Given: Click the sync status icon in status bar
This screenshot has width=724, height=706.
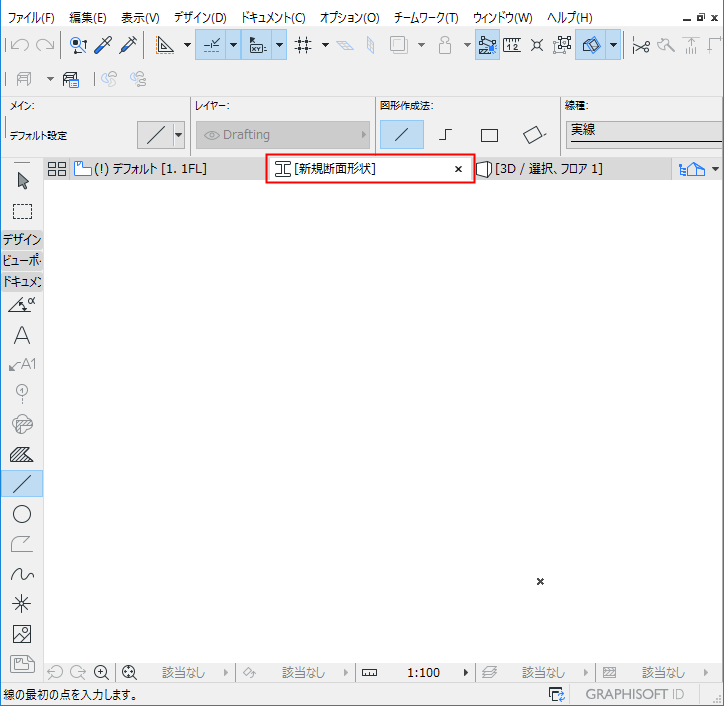Looking at the screenshot, I should pyautogui.click(x=557, y=694).
